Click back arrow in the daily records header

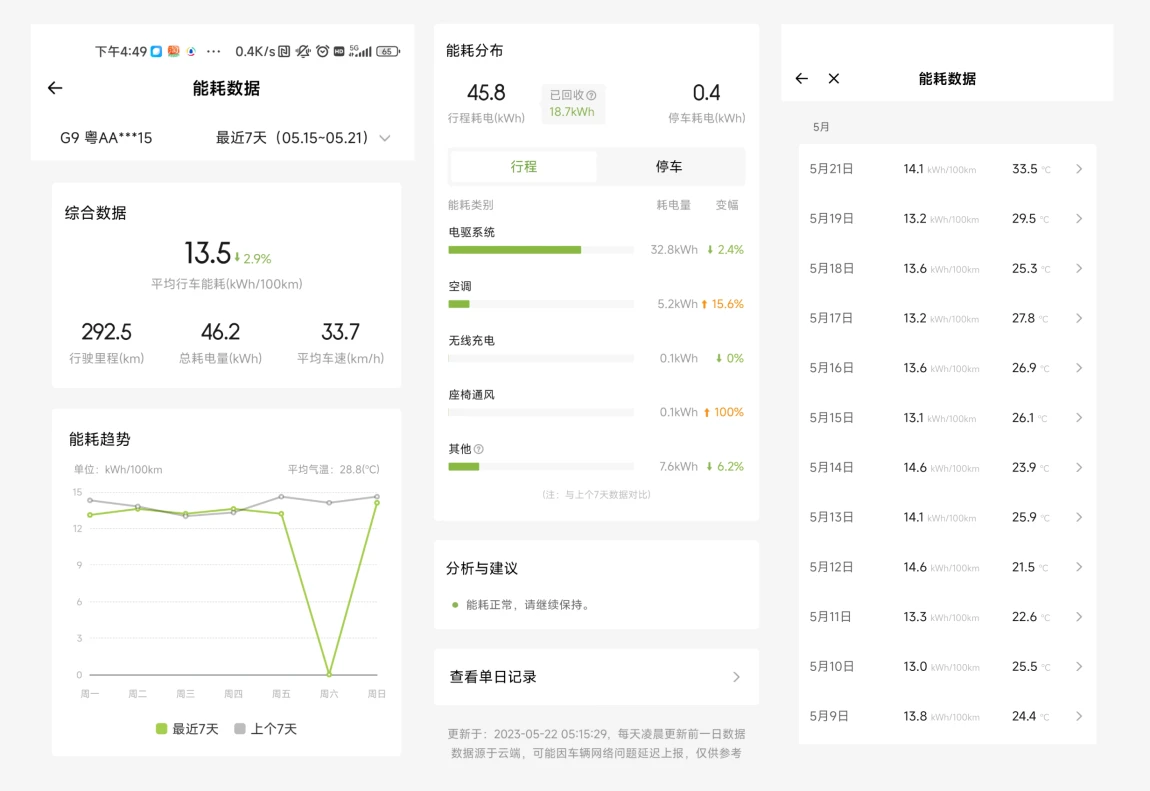tap(801, 78)
